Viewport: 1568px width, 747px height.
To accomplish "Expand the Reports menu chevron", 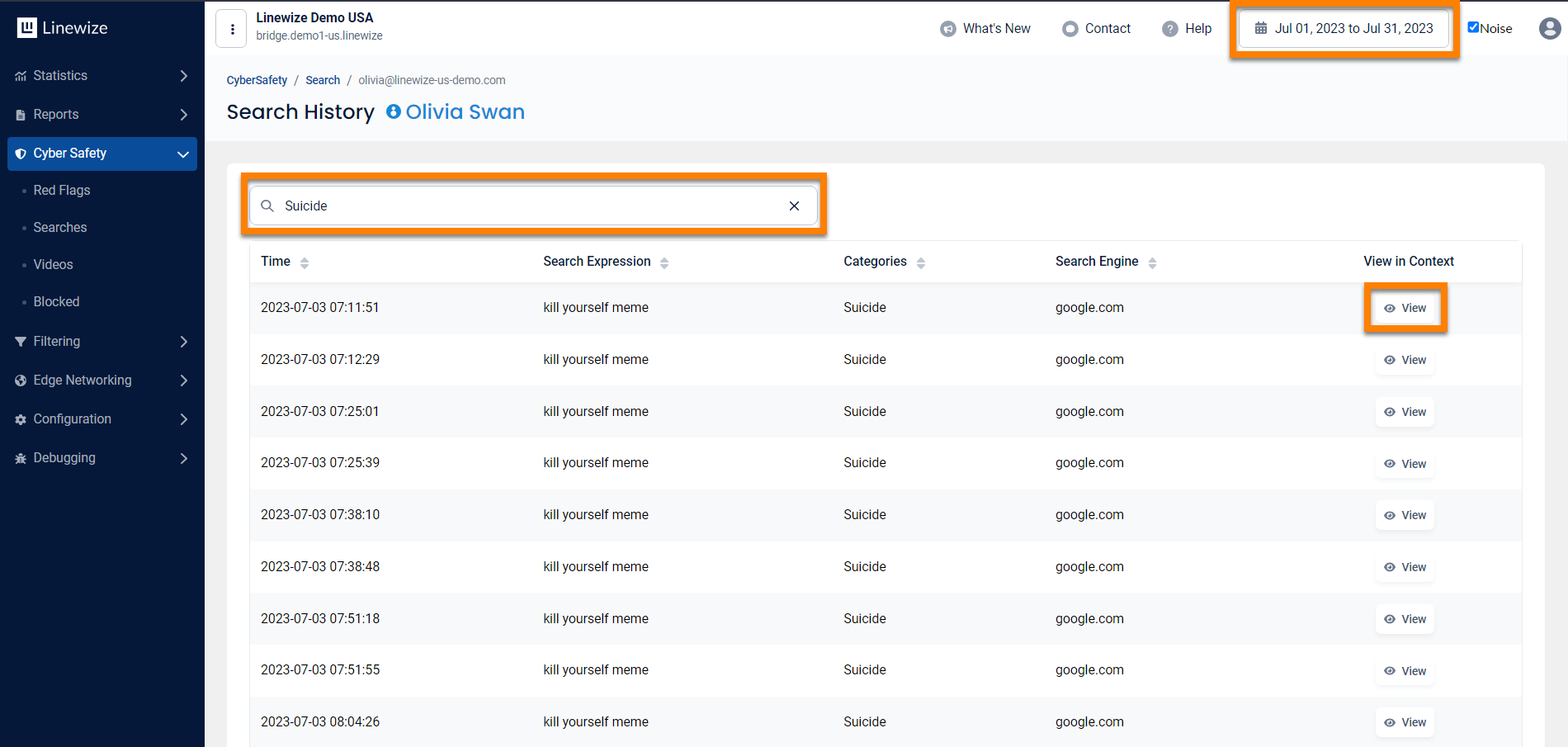I will 183,115.
